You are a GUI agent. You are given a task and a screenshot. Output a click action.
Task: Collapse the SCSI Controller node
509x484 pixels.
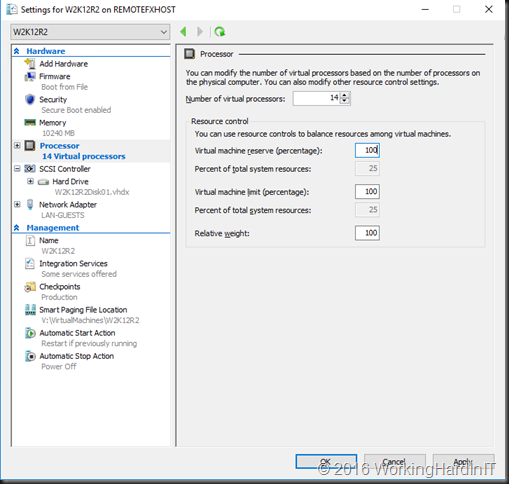[17, 168]
